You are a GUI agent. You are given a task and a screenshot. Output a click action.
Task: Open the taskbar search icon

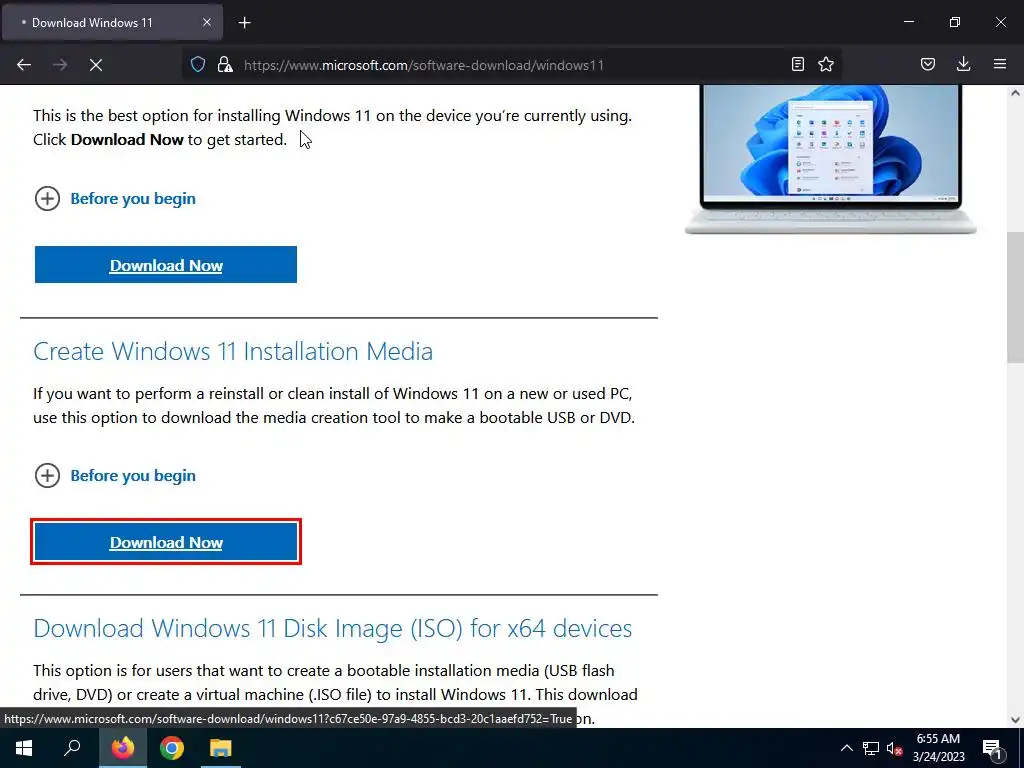point(72,748)
